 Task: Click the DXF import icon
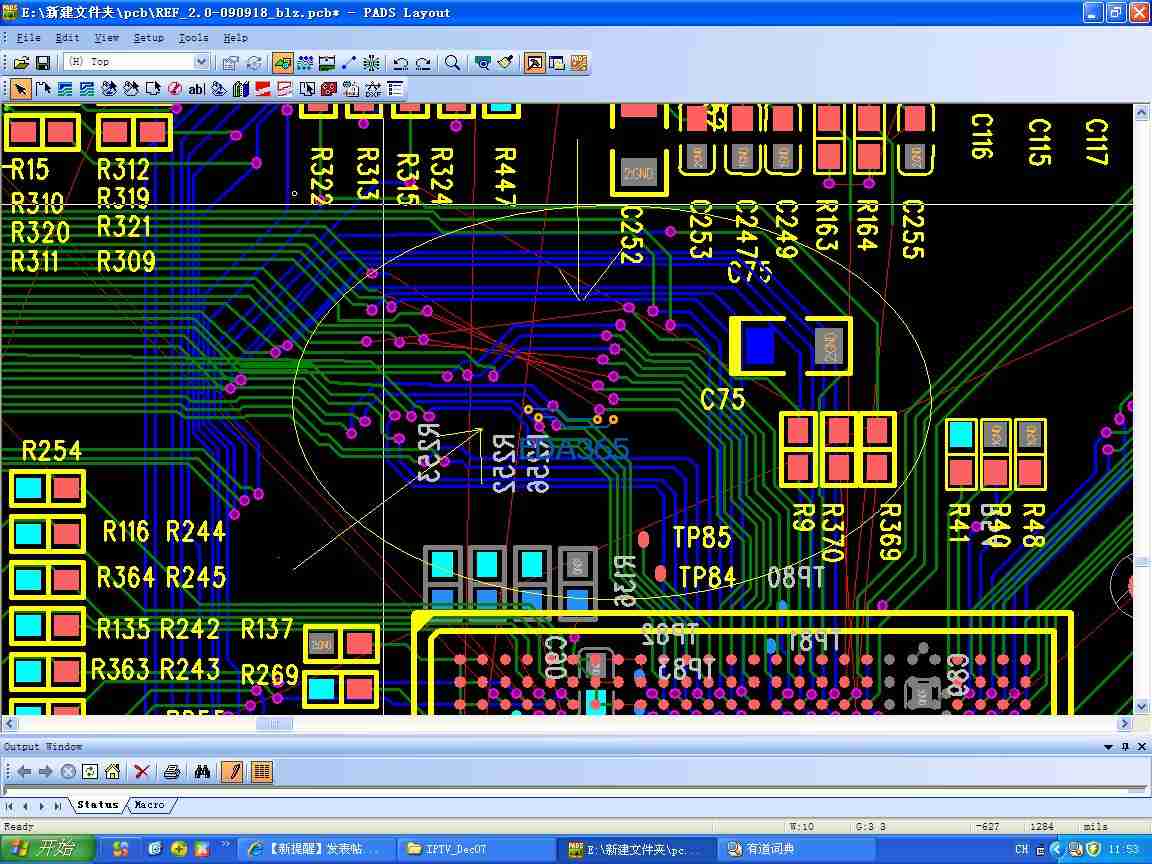tap(373, 90)
